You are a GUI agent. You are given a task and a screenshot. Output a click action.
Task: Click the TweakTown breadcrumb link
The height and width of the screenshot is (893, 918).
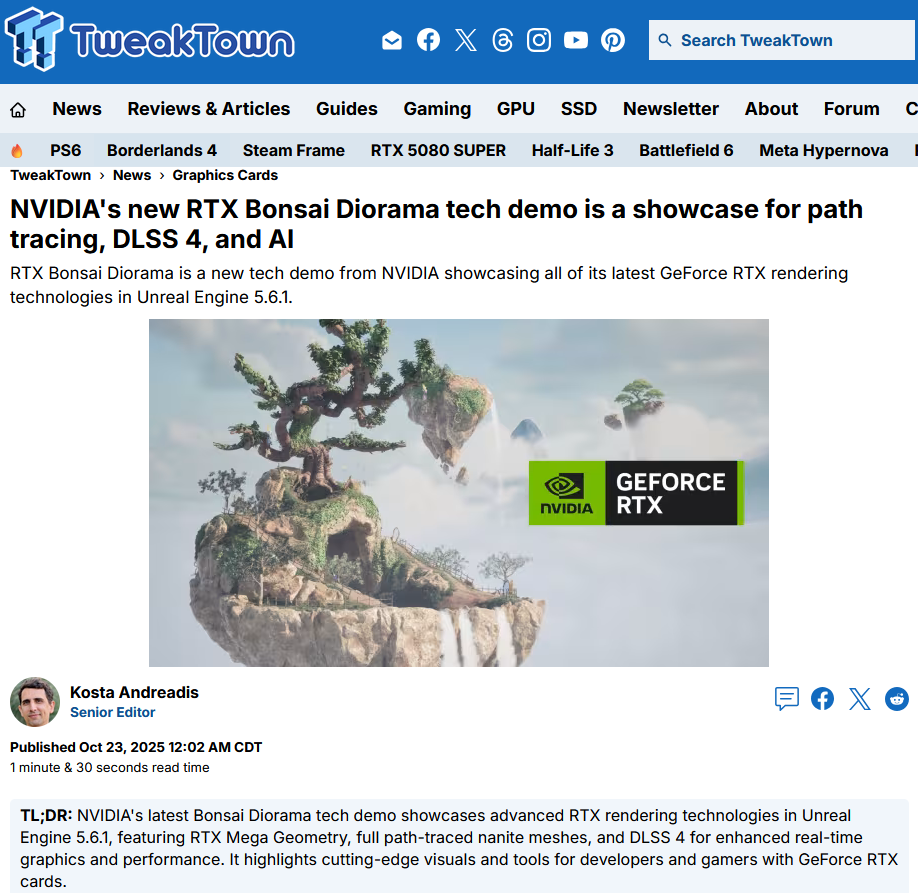click(x=50, y=175)
